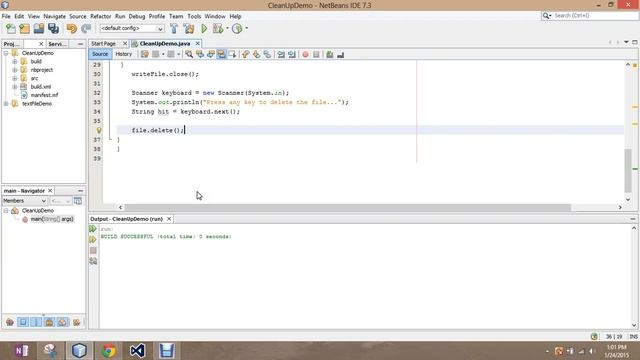The image size is (640, 360).
Task: Click Previous Bookmark editor icon
Action: 245,54
